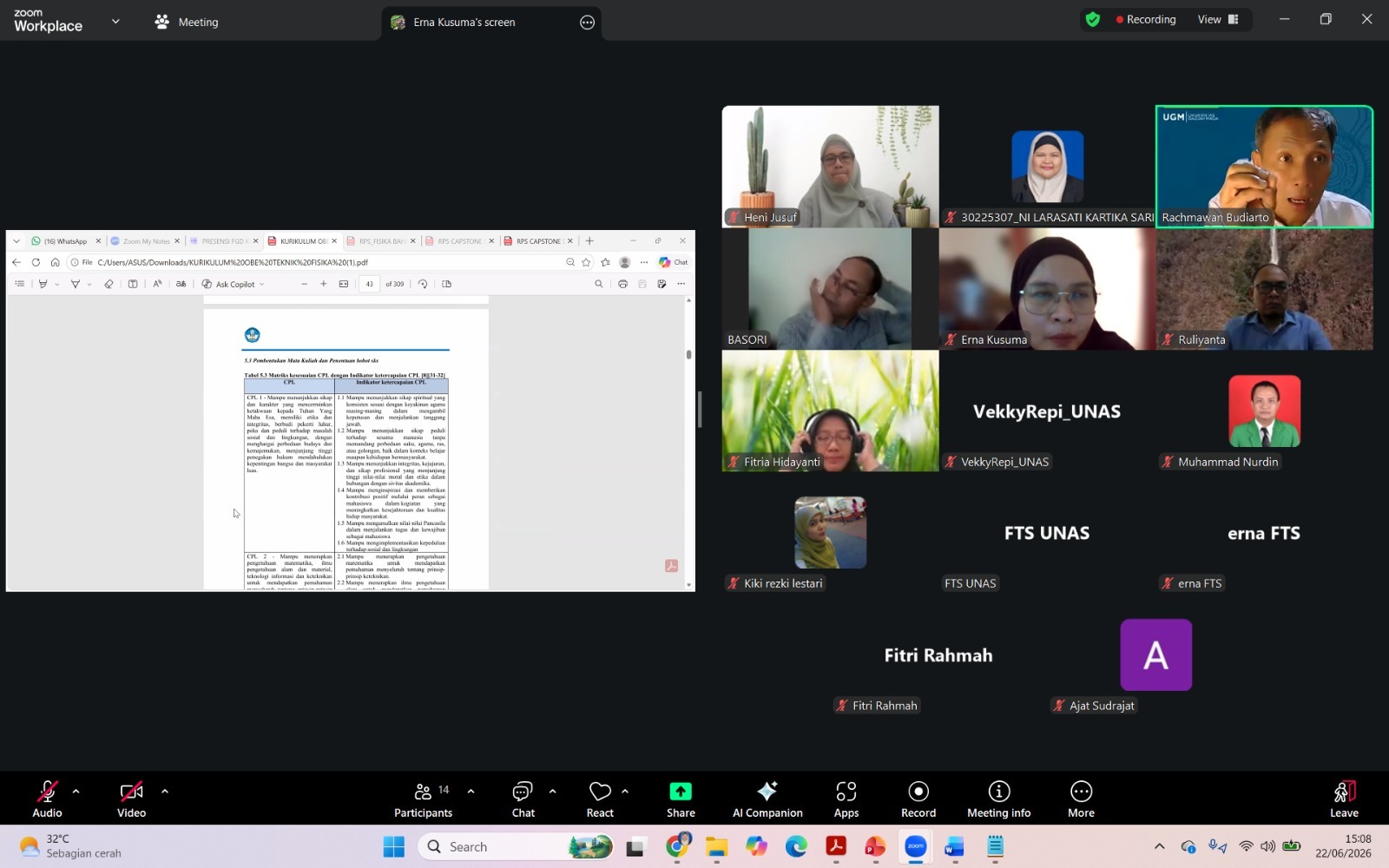This screenshot has width=1389, height=868.
Task: Expand the audio options chevron
Action: pyautogui.click(x=76, y=792)
